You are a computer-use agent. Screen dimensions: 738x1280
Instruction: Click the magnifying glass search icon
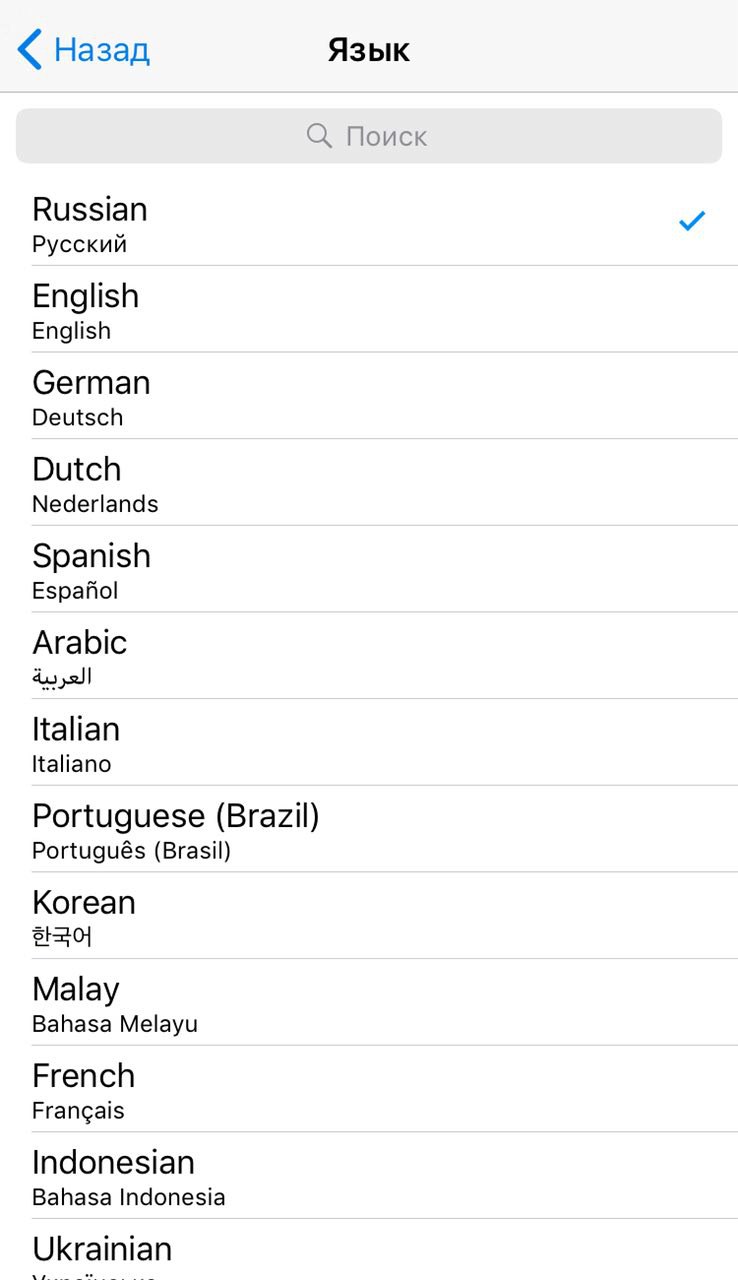pos(319,136)
